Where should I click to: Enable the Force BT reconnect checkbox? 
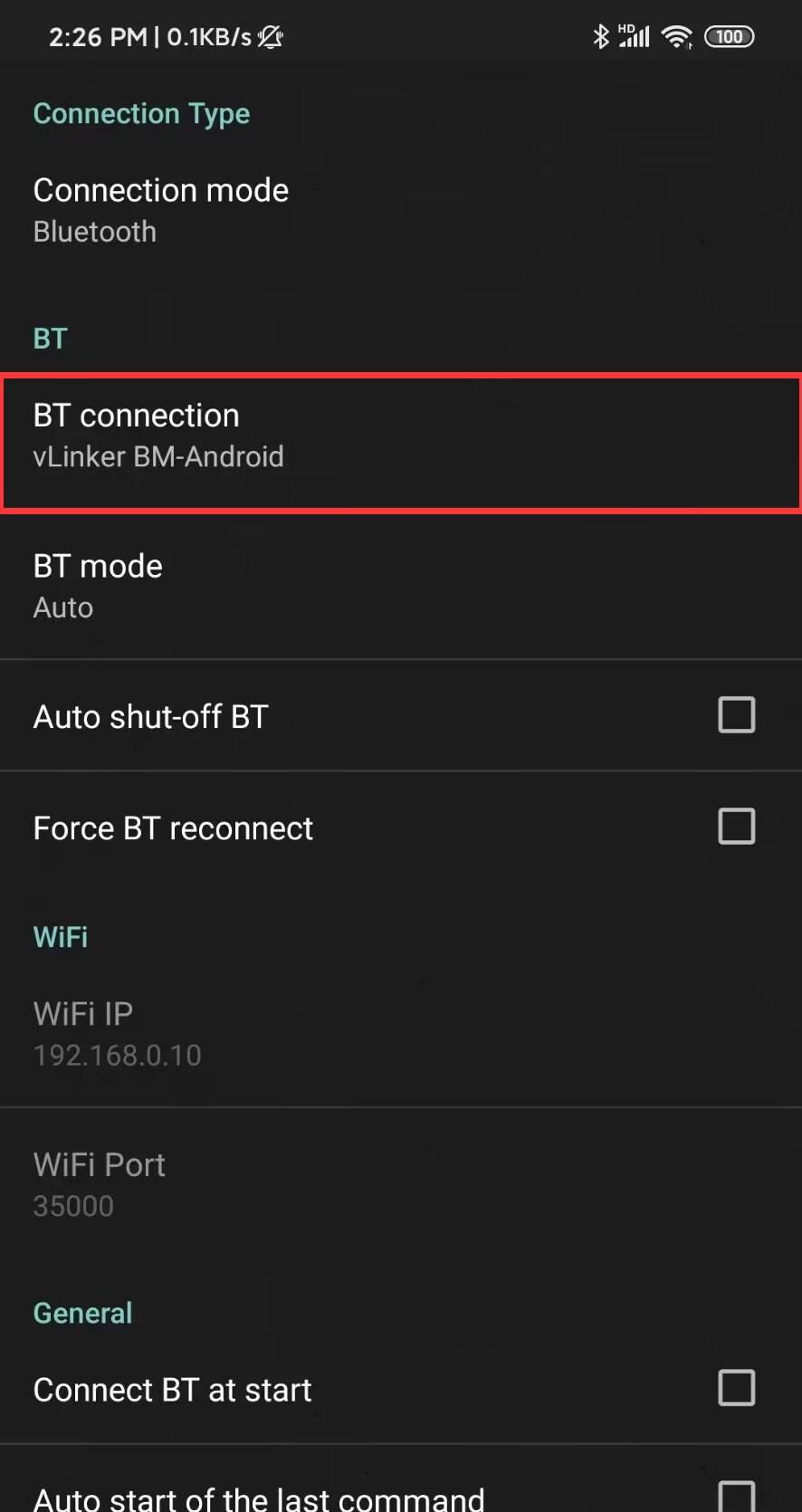[x=737, y=826]
